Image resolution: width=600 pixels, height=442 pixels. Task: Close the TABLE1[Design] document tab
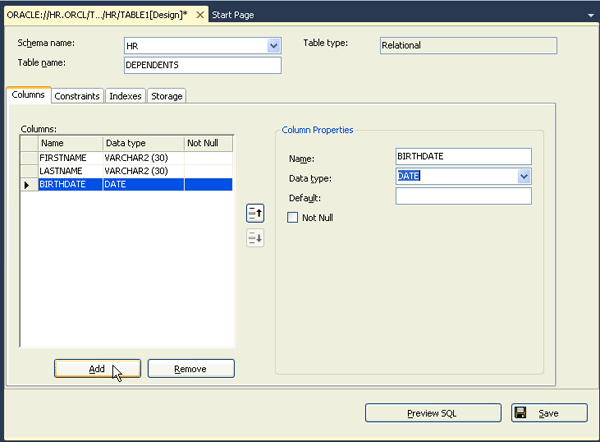click(x=199, y=15)
